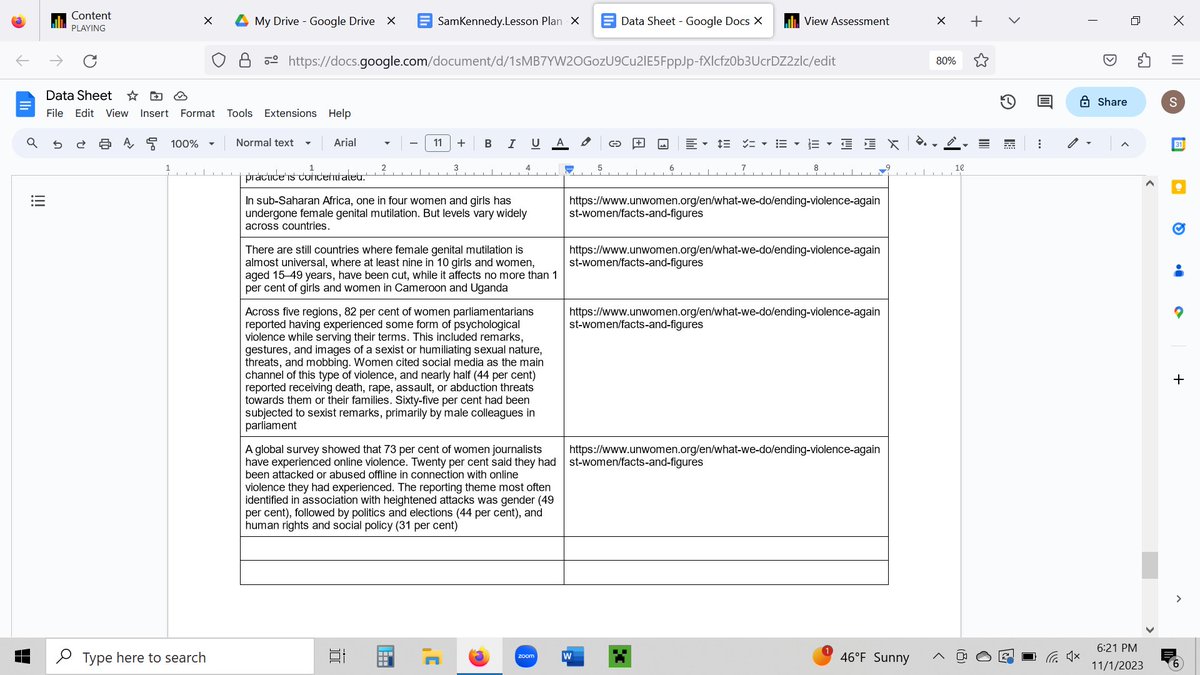
Task: Open the Extensions menu
Action: pyautogui.click(x=290, y=113)
